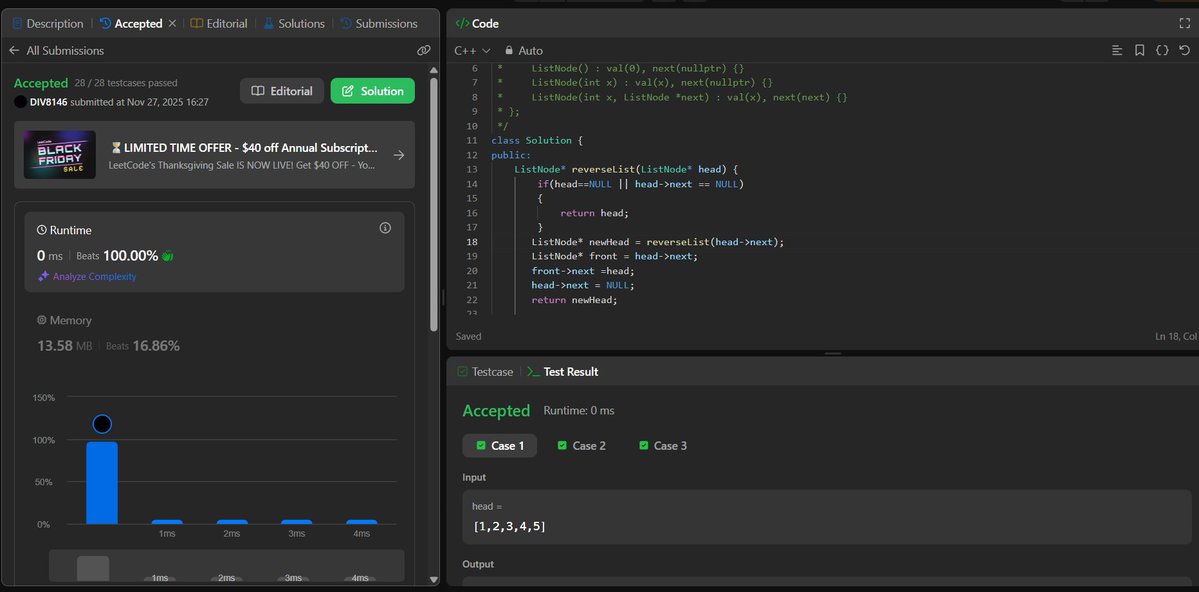This screenshot has height=592, width=1199.
Task: Click the Editorial button
Action: click(x=282, y=91)
